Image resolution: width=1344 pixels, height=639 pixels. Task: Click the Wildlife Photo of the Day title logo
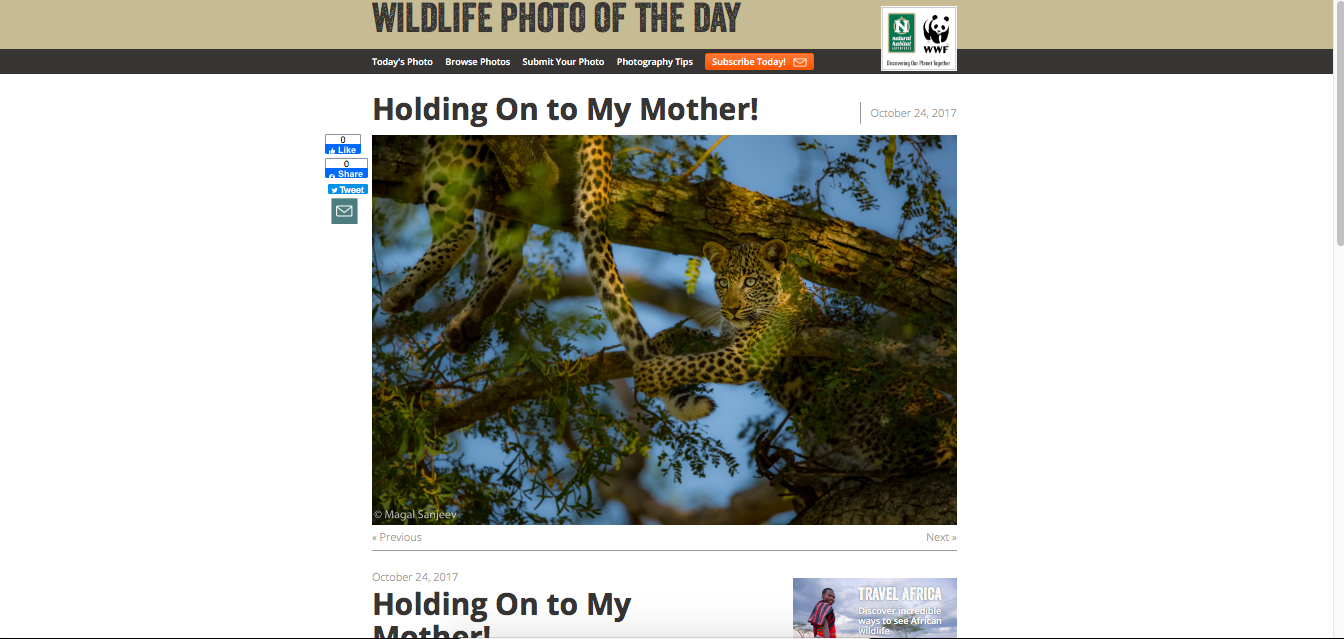click(556, 18)
